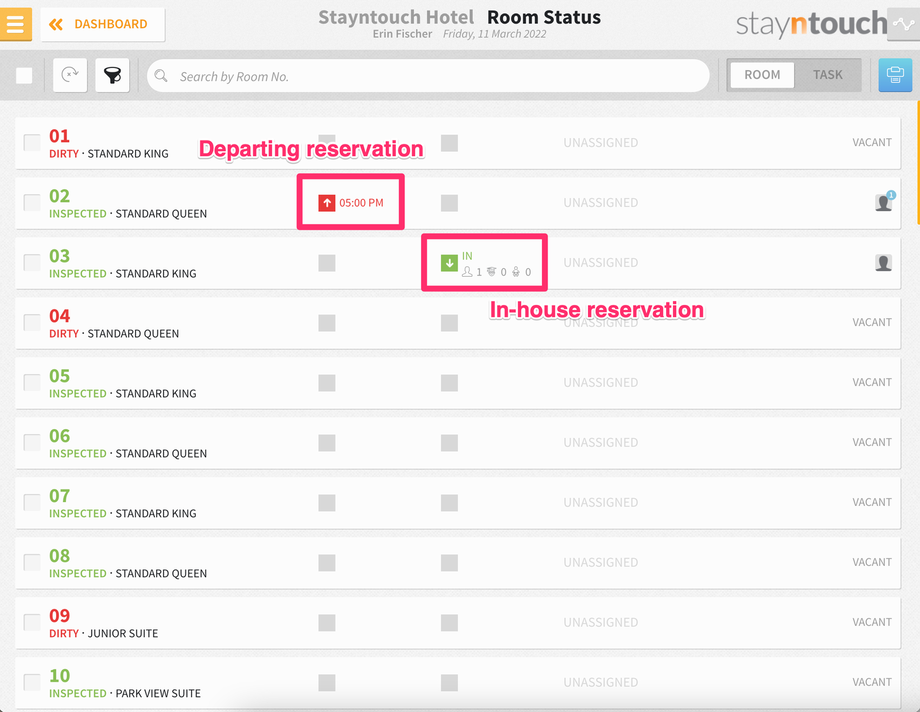Click the grey departure placeholder for room 01
The image size is (920, 712).
tap(327, 143)
